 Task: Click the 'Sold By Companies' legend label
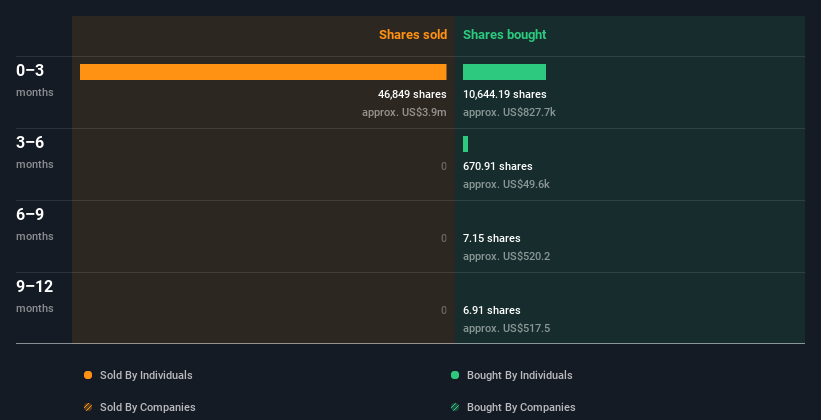coord(148,407)
